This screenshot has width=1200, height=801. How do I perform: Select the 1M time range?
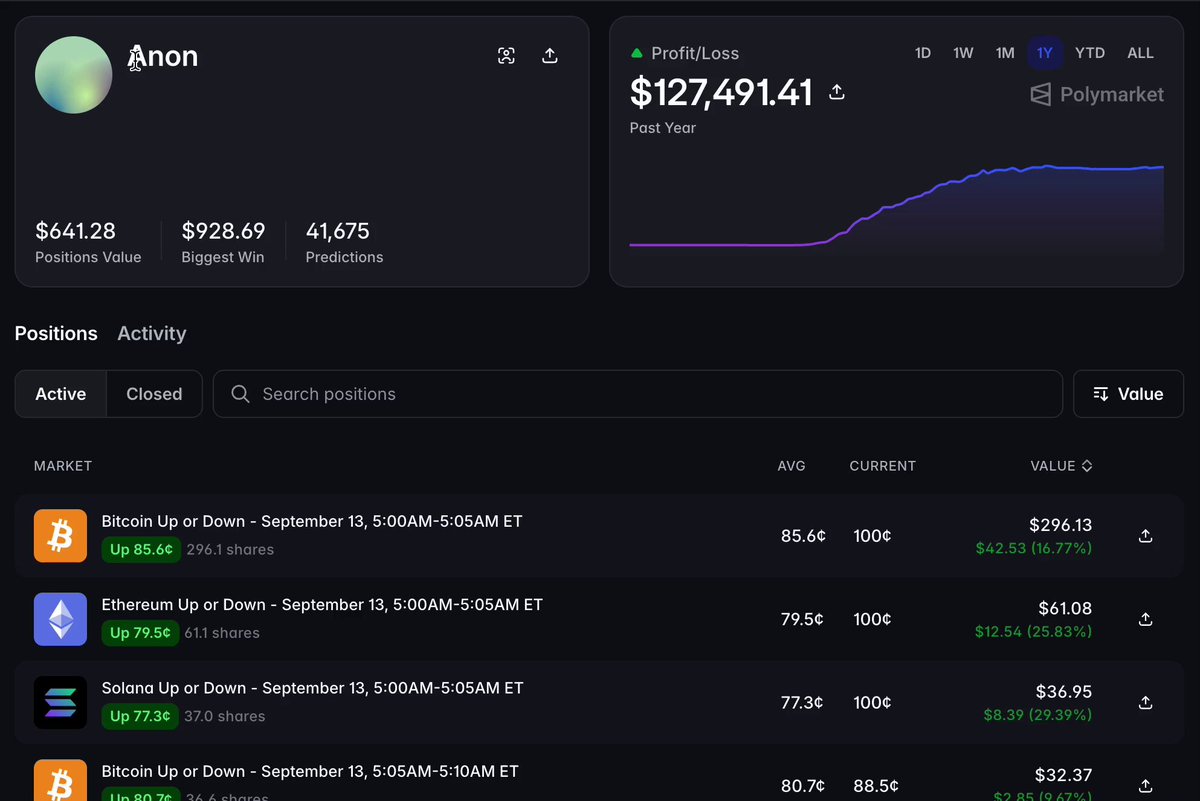(x=1005, y=53)
